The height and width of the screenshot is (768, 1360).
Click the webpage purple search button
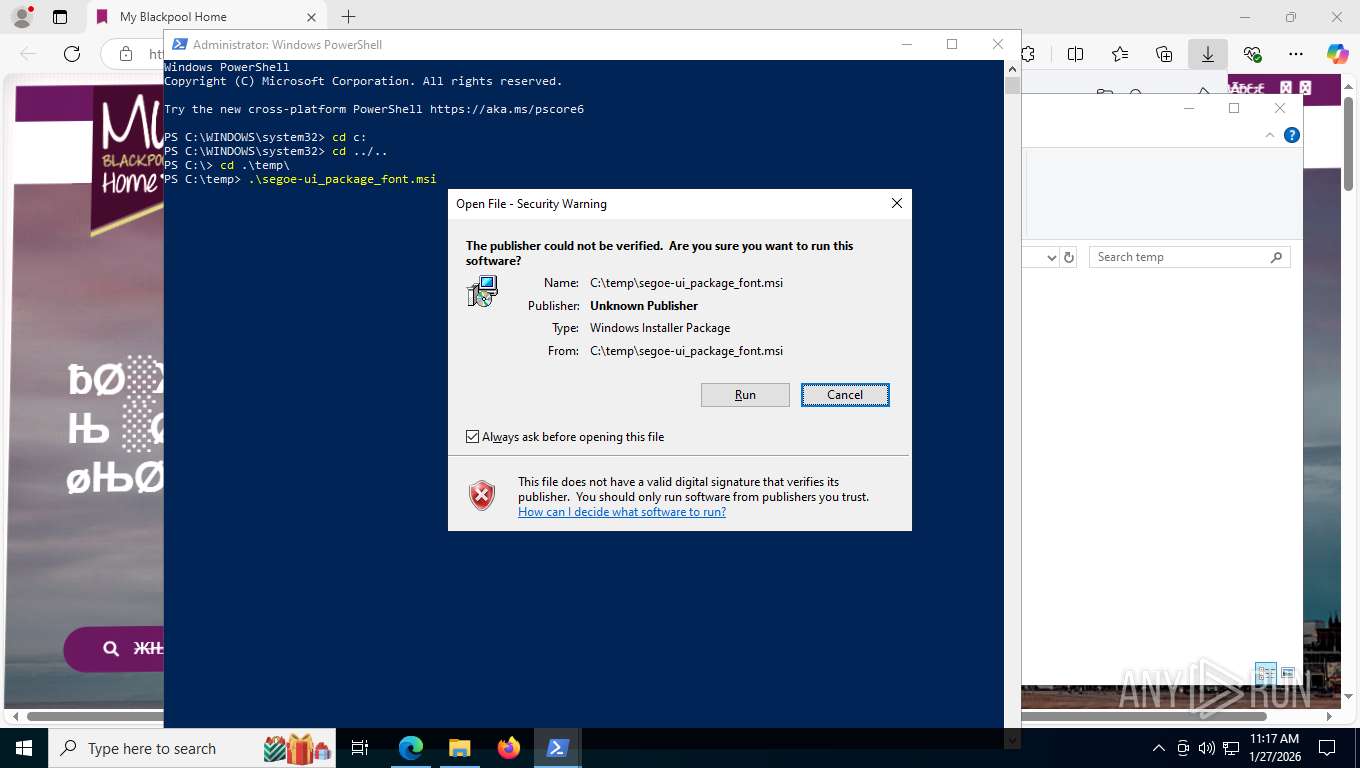click(112, 649)
